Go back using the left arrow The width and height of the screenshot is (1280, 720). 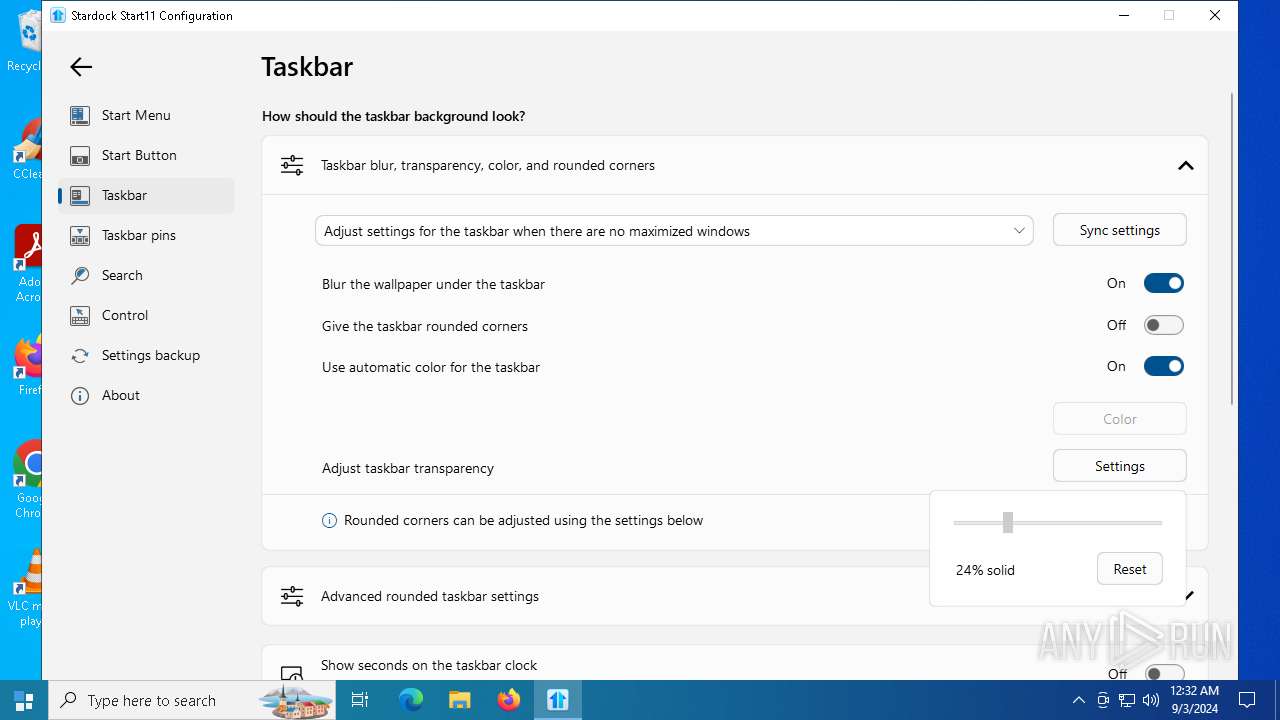coord(81,67)
